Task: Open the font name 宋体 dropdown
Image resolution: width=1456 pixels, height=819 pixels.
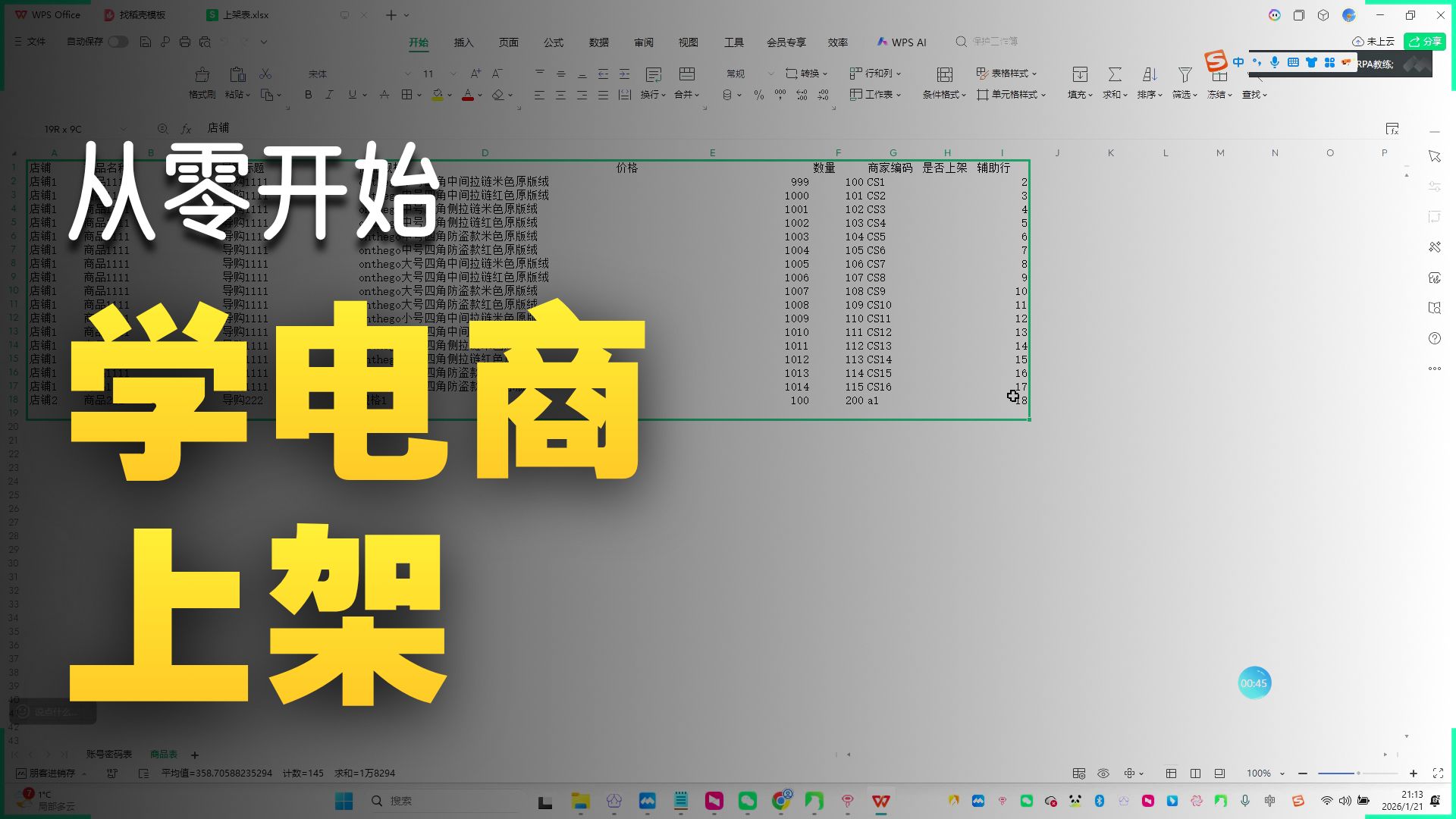Action: (407, 74)
